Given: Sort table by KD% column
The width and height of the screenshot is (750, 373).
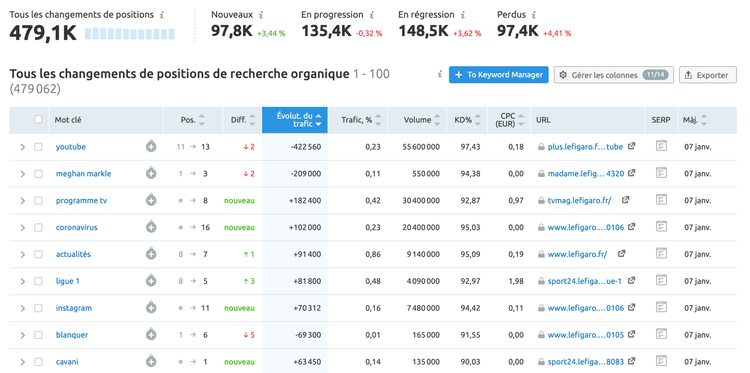Looking at the screenshot, I should (467, 120).
